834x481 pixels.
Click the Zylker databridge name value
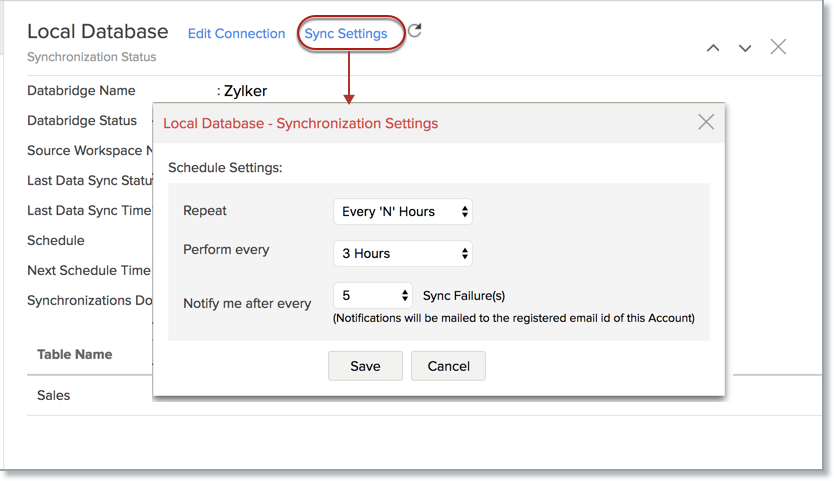click(x=245, y=91)
